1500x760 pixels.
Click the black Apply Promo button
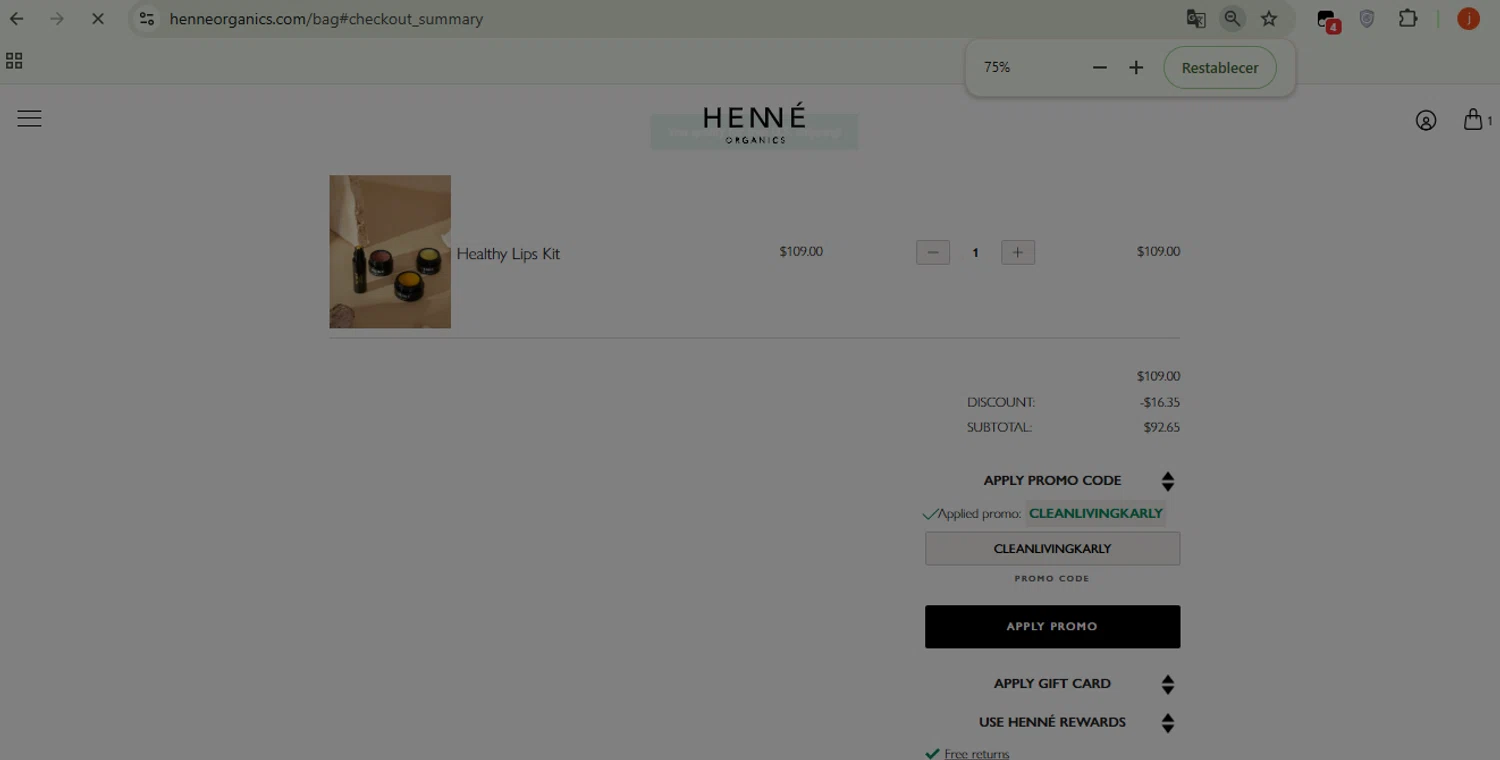[1052, 626]
